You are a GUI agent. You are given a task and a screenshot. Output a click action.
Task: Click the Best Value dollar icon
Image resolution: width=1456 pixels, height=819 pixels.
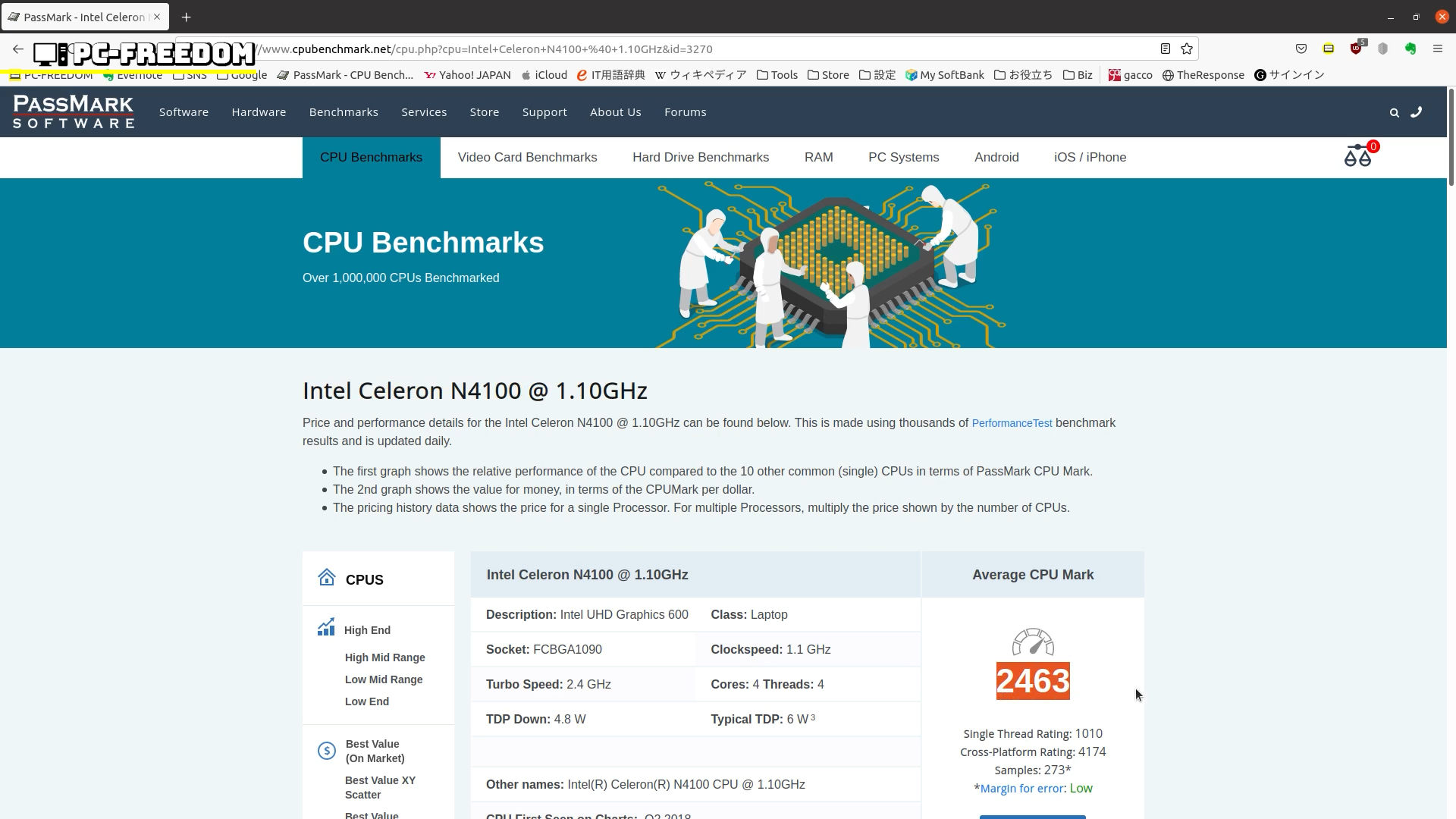[x=327, y=751]
